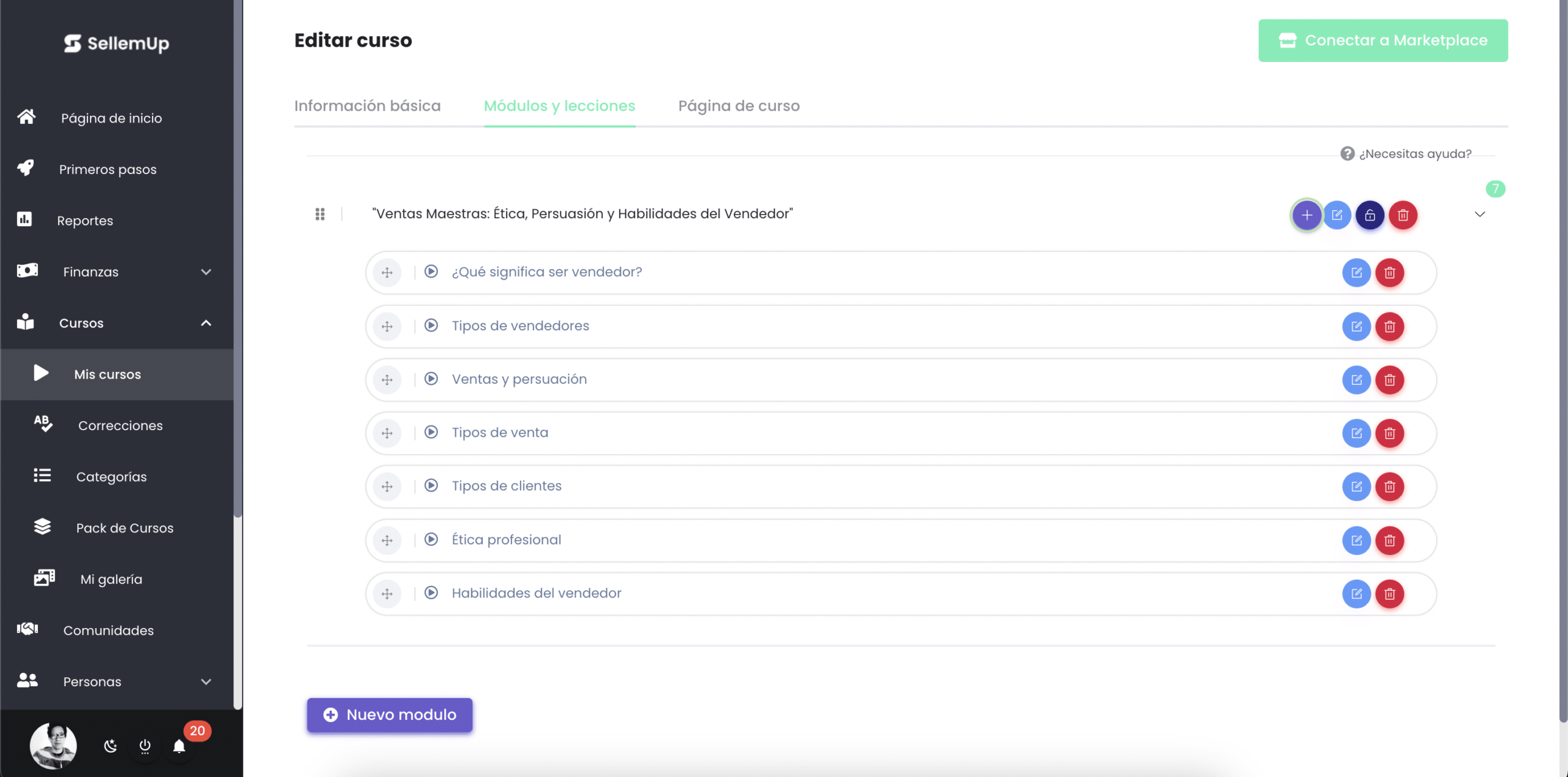This screenshot has height=777, width=1568.
Task: Select Módulos y lecciones tab
Action: pos(559,106)
